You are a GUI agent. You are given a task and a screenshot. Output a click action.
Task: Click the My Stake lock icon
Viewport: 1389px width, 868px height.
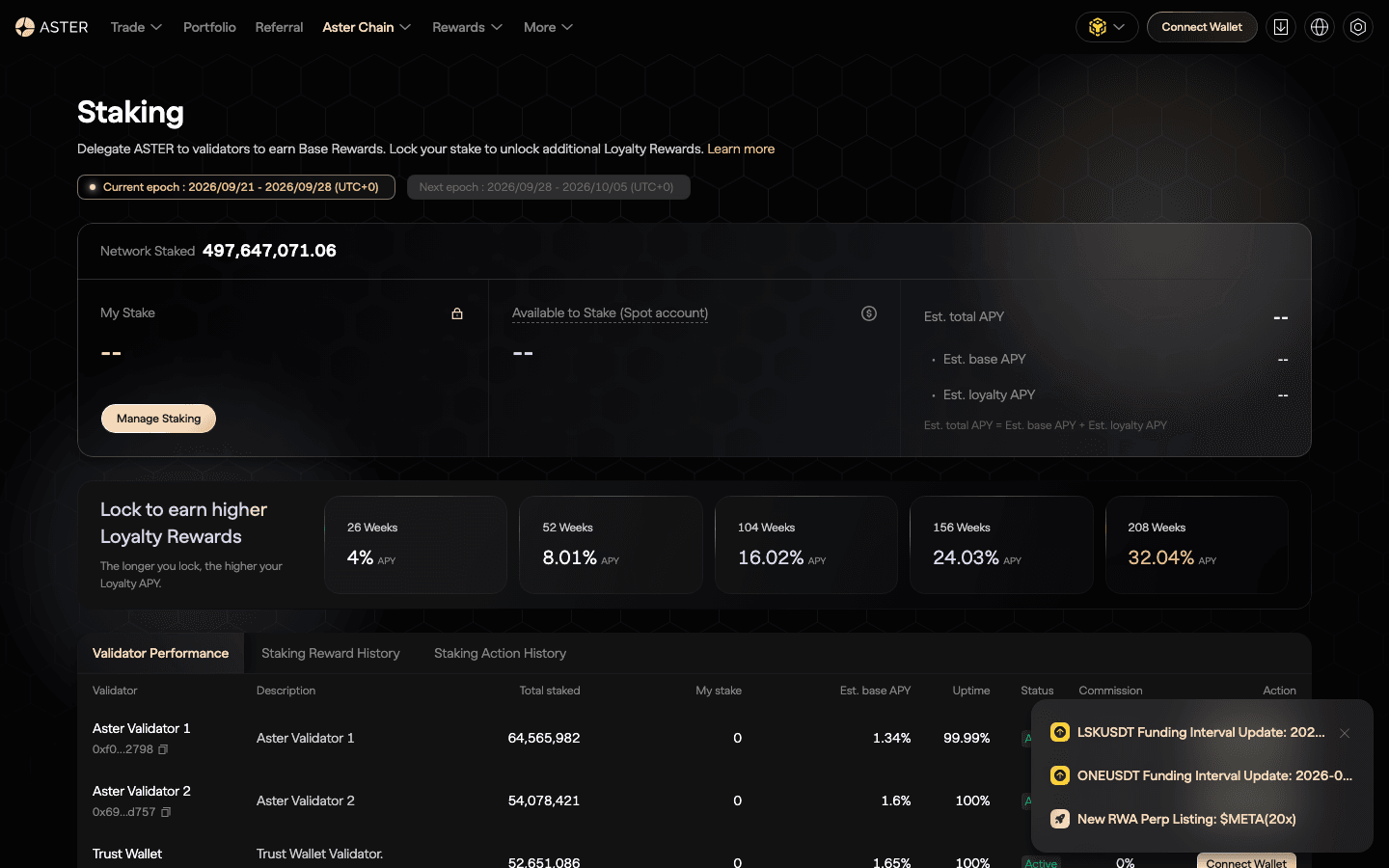tap(457, 313)
